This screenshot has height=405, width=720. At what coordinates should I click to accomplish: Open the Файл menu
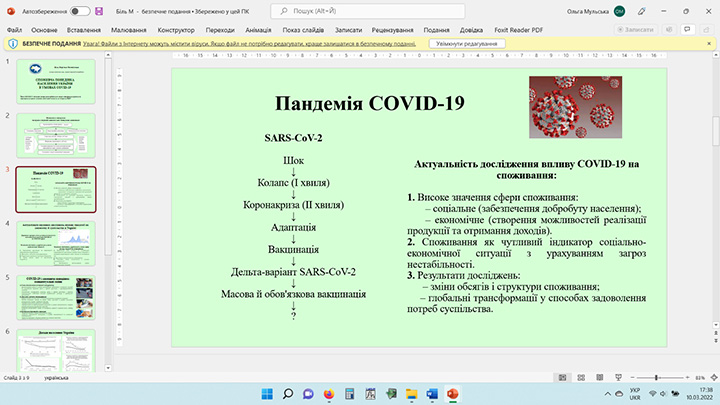coord(14,30)
